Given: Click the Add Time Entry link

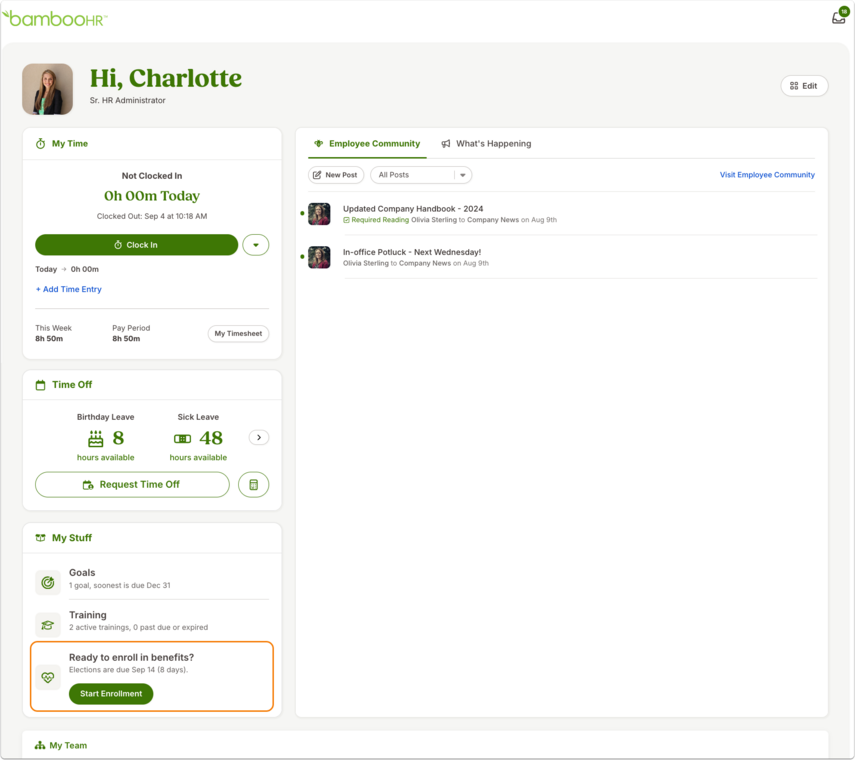Looking at the screenshot, I should point(69,289).
